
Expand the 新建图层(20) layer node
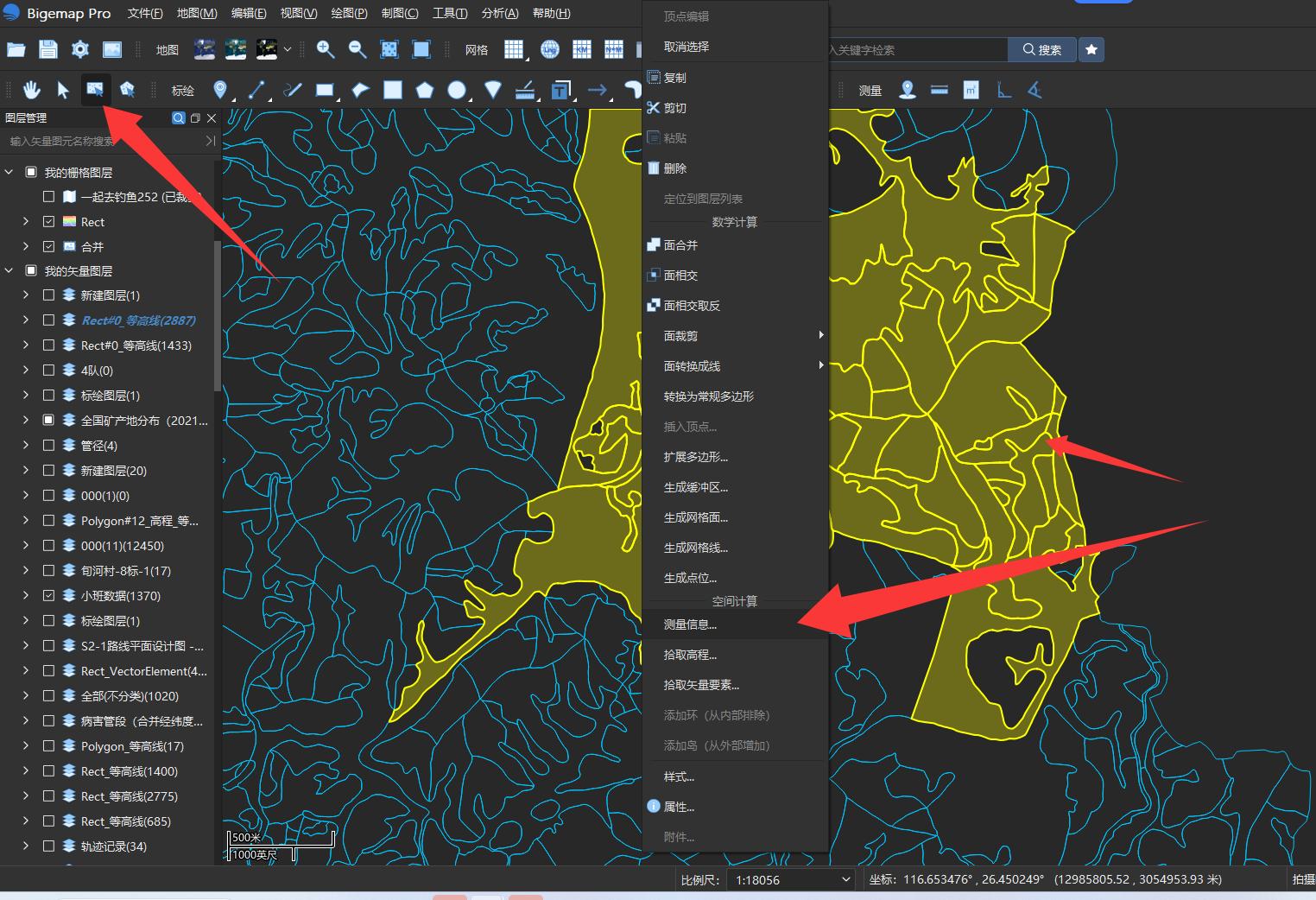(26, 470)
